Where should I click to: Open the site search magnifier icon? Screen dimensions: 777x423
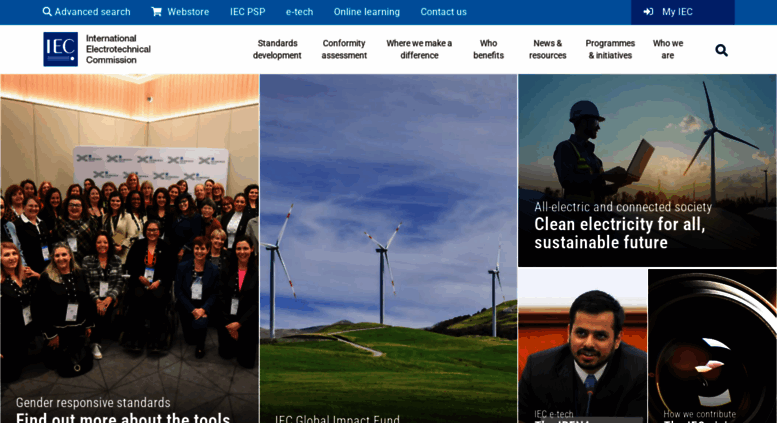[x=722, y=50]
